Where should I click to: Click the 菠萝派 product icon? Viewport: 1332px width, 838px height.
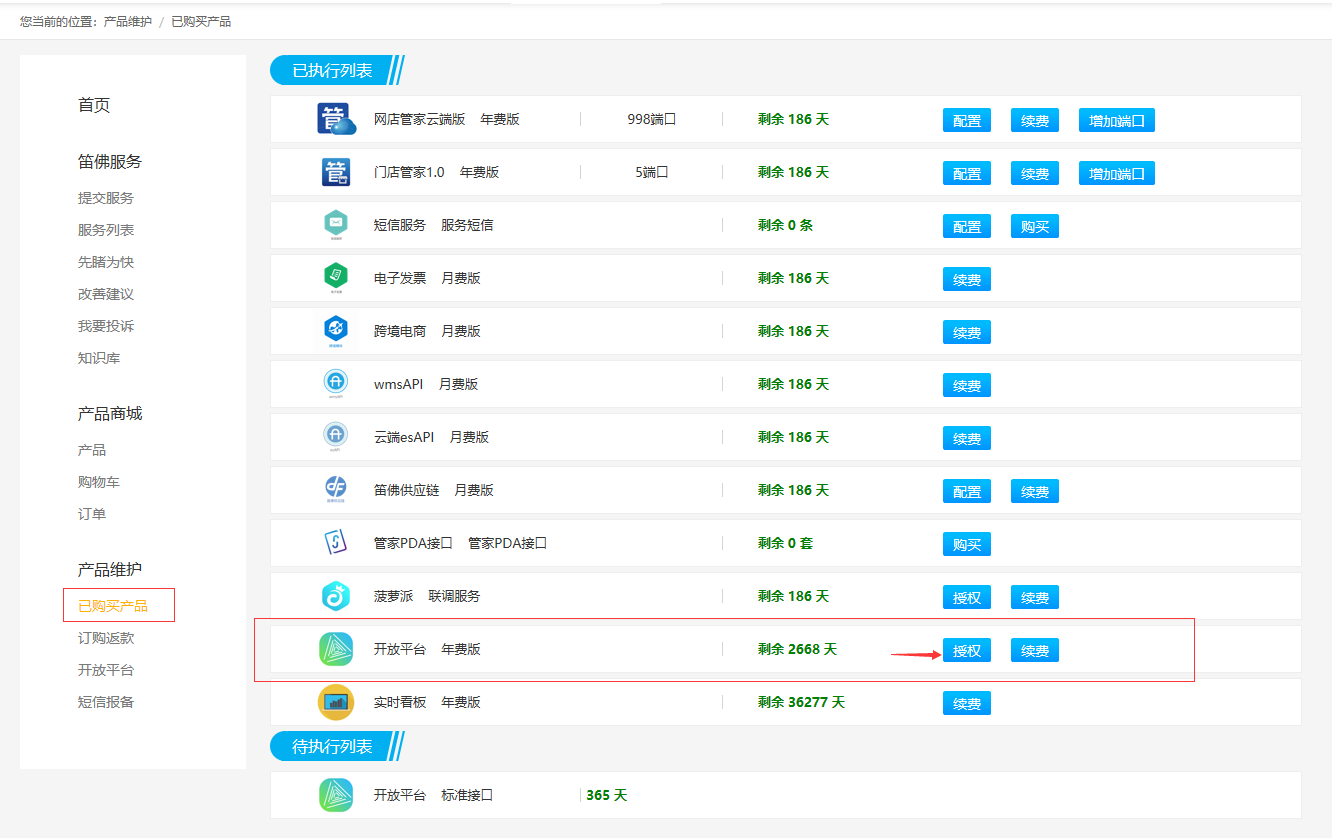pyautogui.click(x=336, y=596)
